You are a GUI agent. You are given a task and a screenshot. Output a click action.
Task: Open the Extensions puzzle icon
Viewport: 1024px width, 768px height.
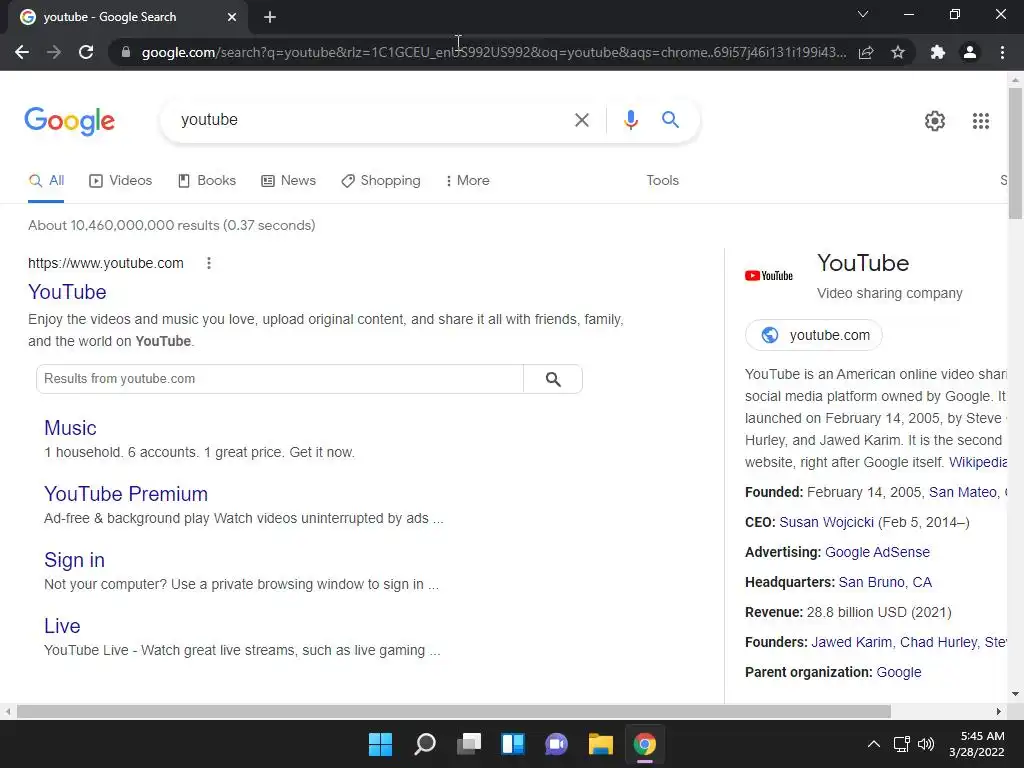[938, 52]
